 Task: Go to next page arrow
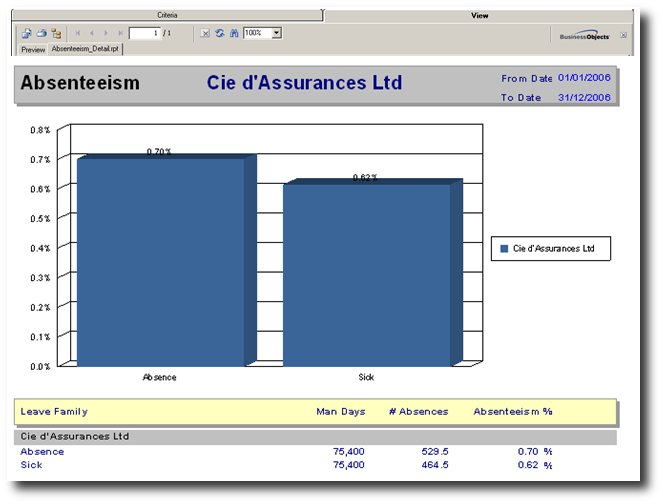(x=106, y=33)
